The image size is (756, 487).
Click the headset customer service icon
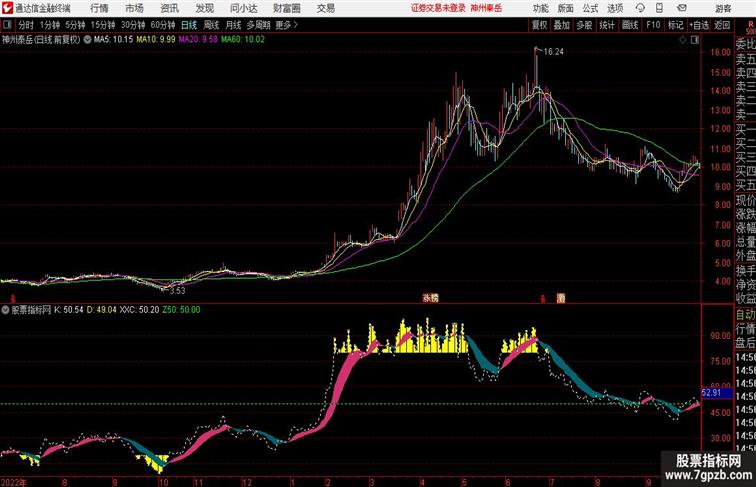(x=640, y=8)
